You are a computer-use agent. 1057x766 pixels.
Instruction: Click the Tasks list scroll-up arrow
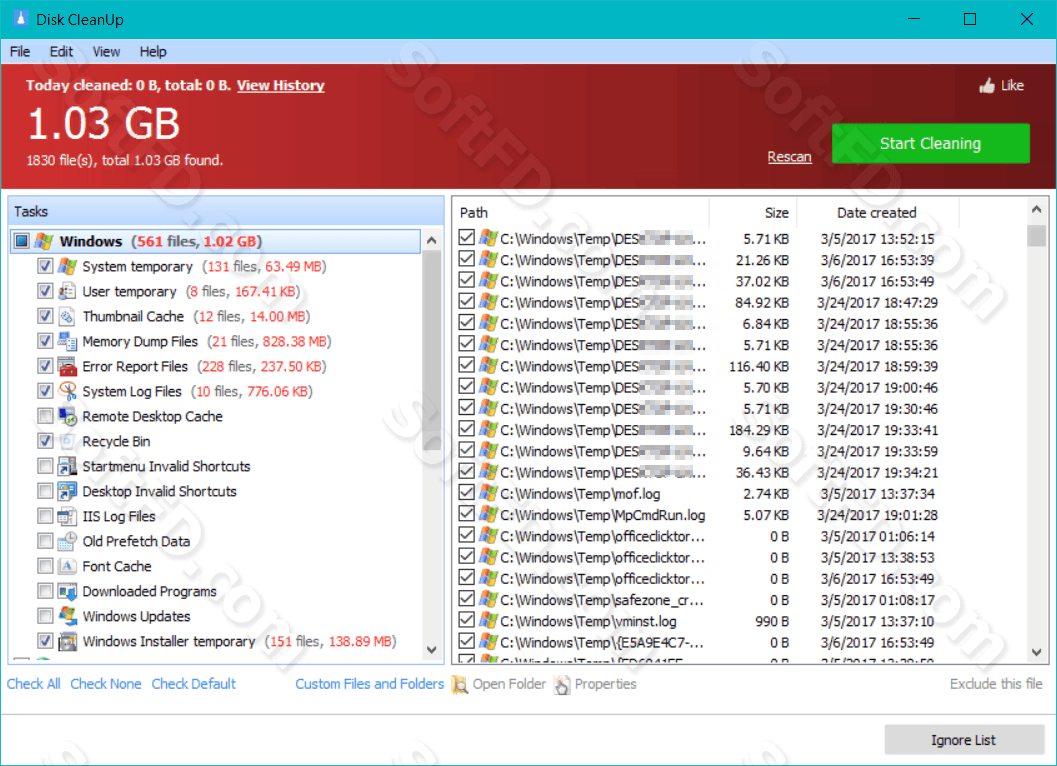coord(432,240)
